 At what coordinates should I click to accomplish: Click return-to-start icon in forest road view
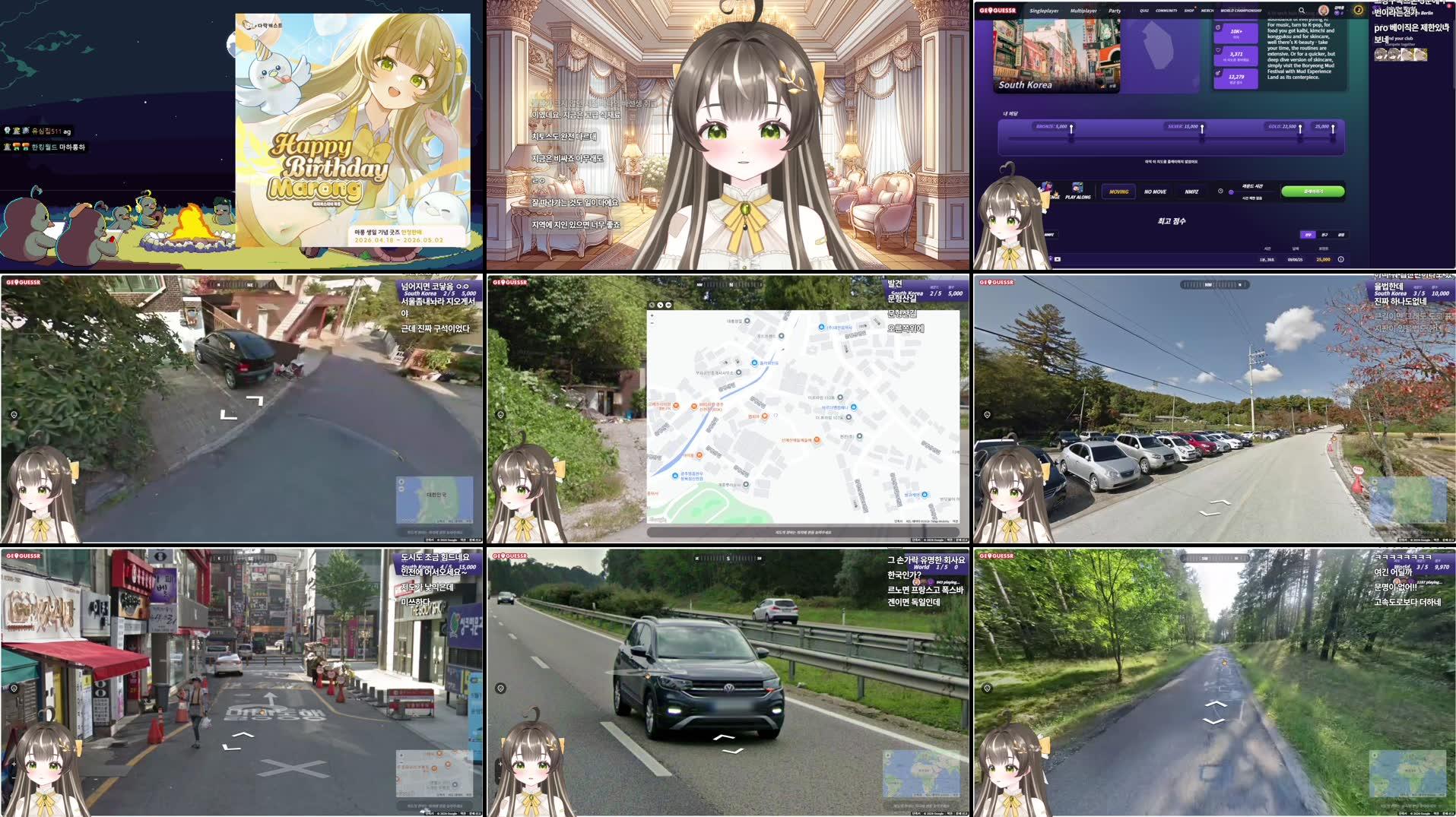[x=987, y=688]
